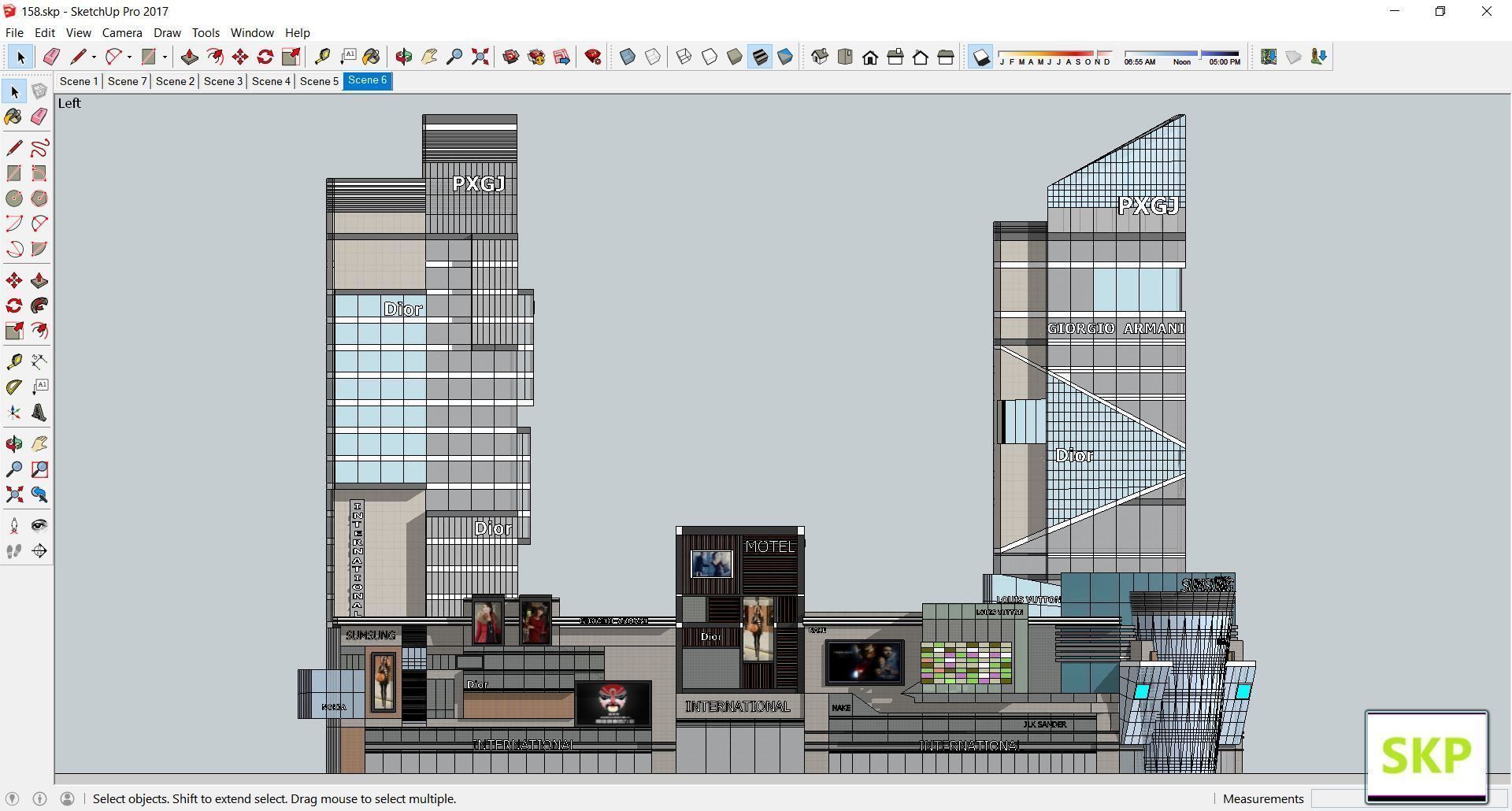Select the Freehand tool in left toolbar

tap(39, 148)
